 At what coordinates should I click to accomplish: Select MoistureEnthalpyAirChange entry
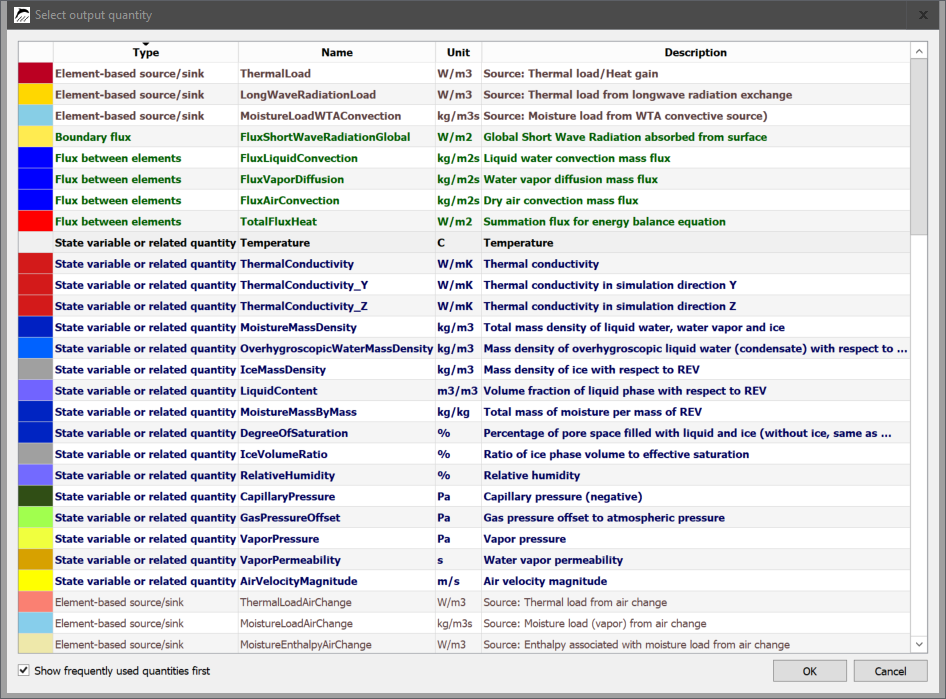(x=337, y=644)
